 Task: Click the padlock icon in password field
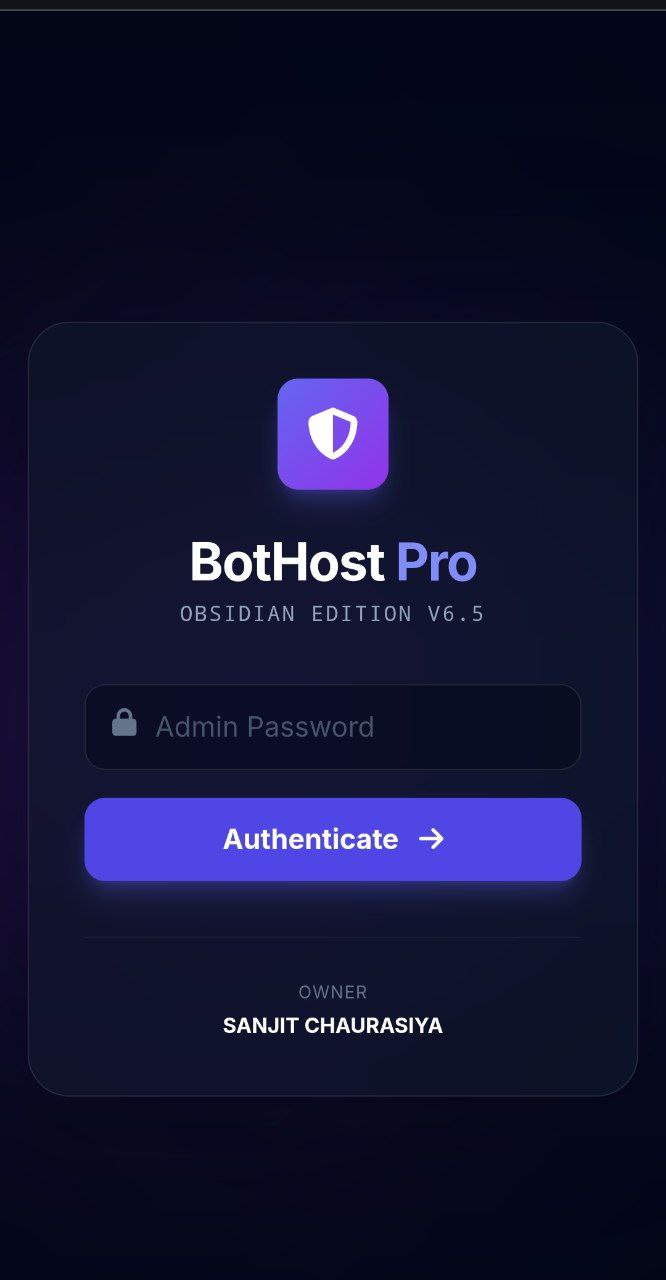124,722
